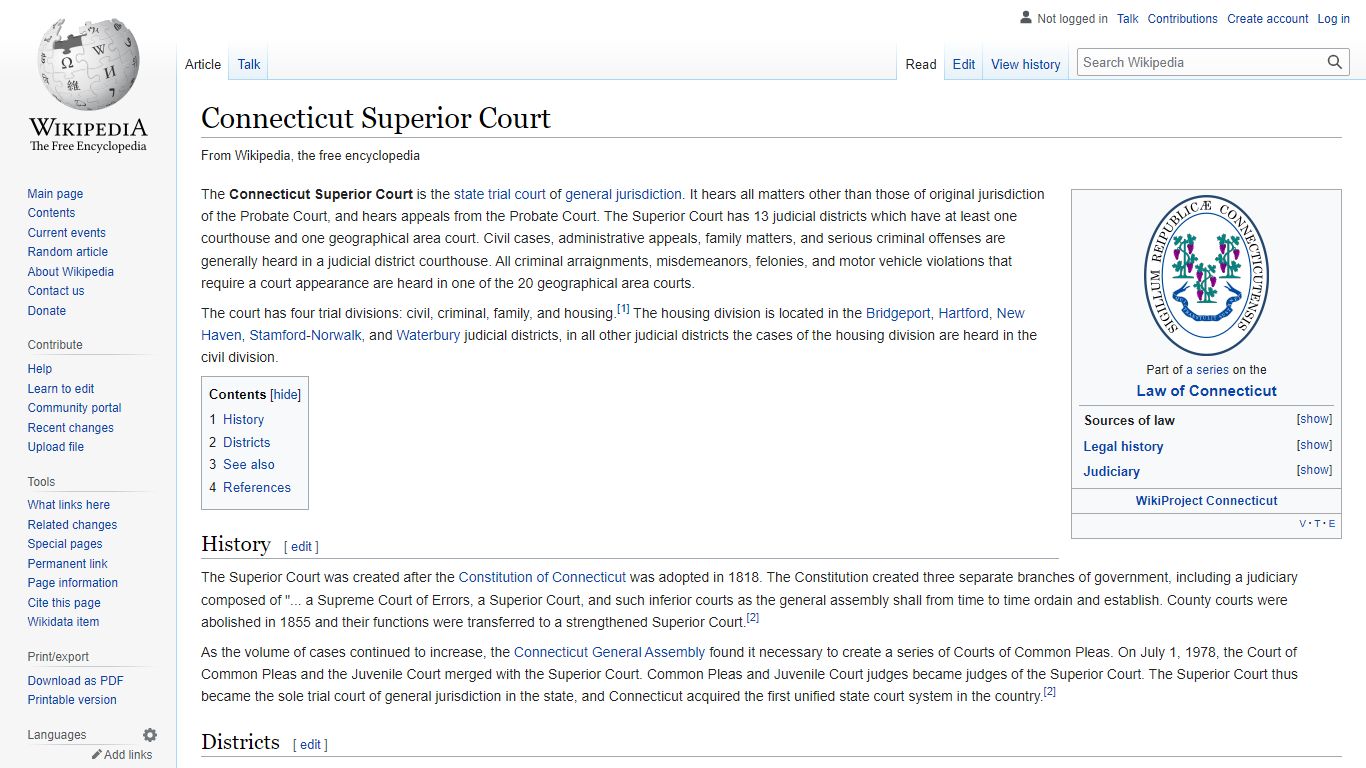Open the Hartford link
This screenshot has height=768, width=1366.
coord(963,313)
